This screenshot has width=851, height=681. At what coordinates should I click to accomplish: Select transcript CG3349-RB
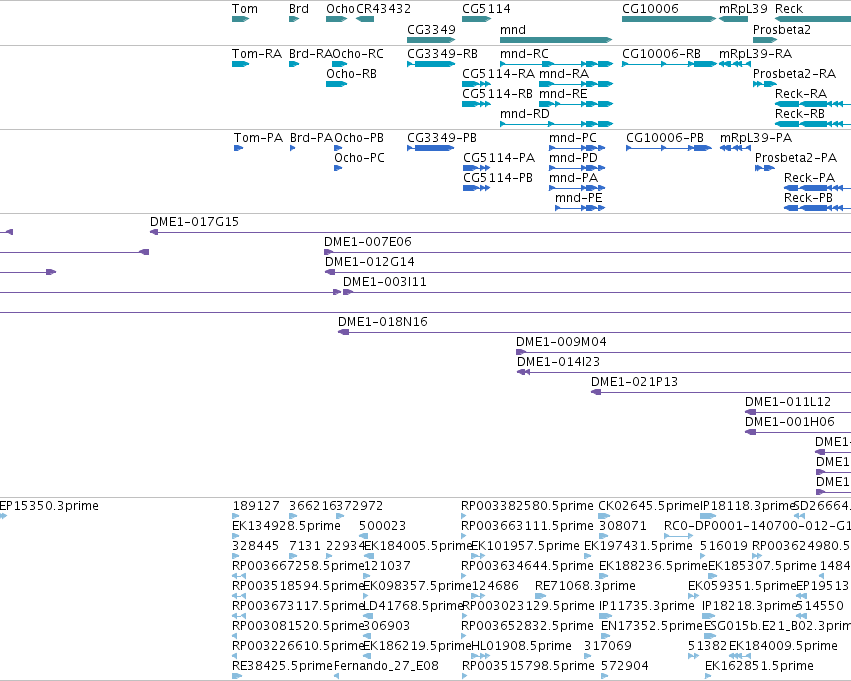click(431, 64)
